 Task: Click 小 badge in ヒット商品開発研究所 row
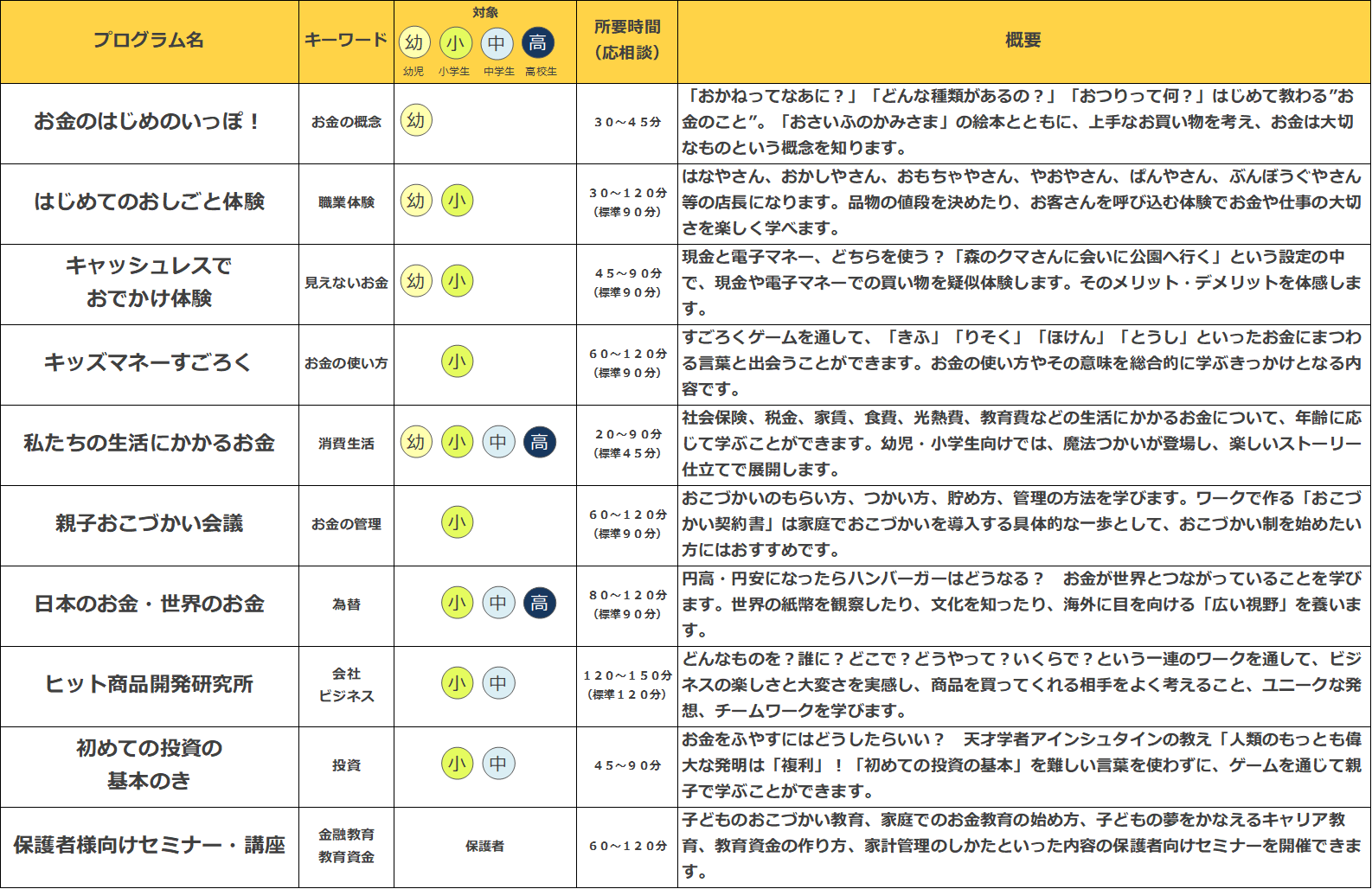[x=458, y=683]
